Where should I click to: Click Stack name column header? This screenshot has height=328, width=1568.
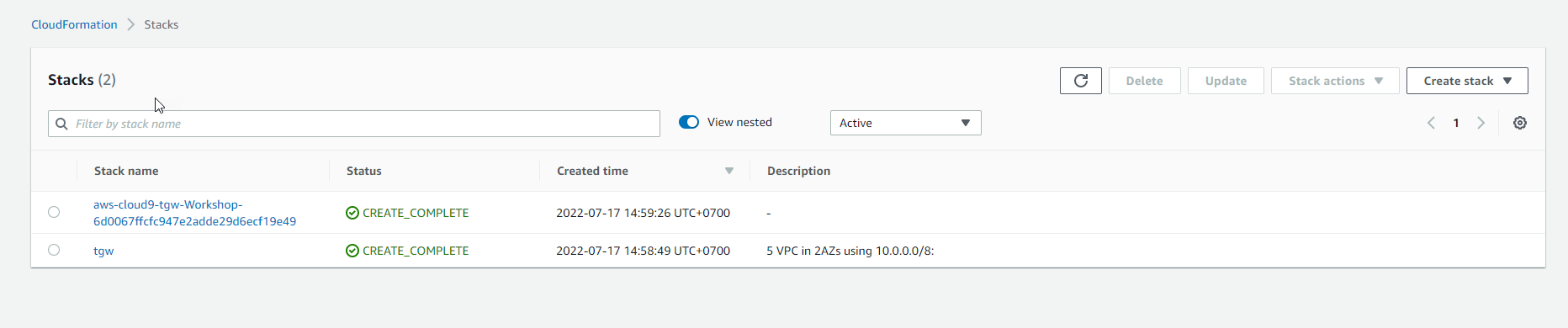coord(126,171)
